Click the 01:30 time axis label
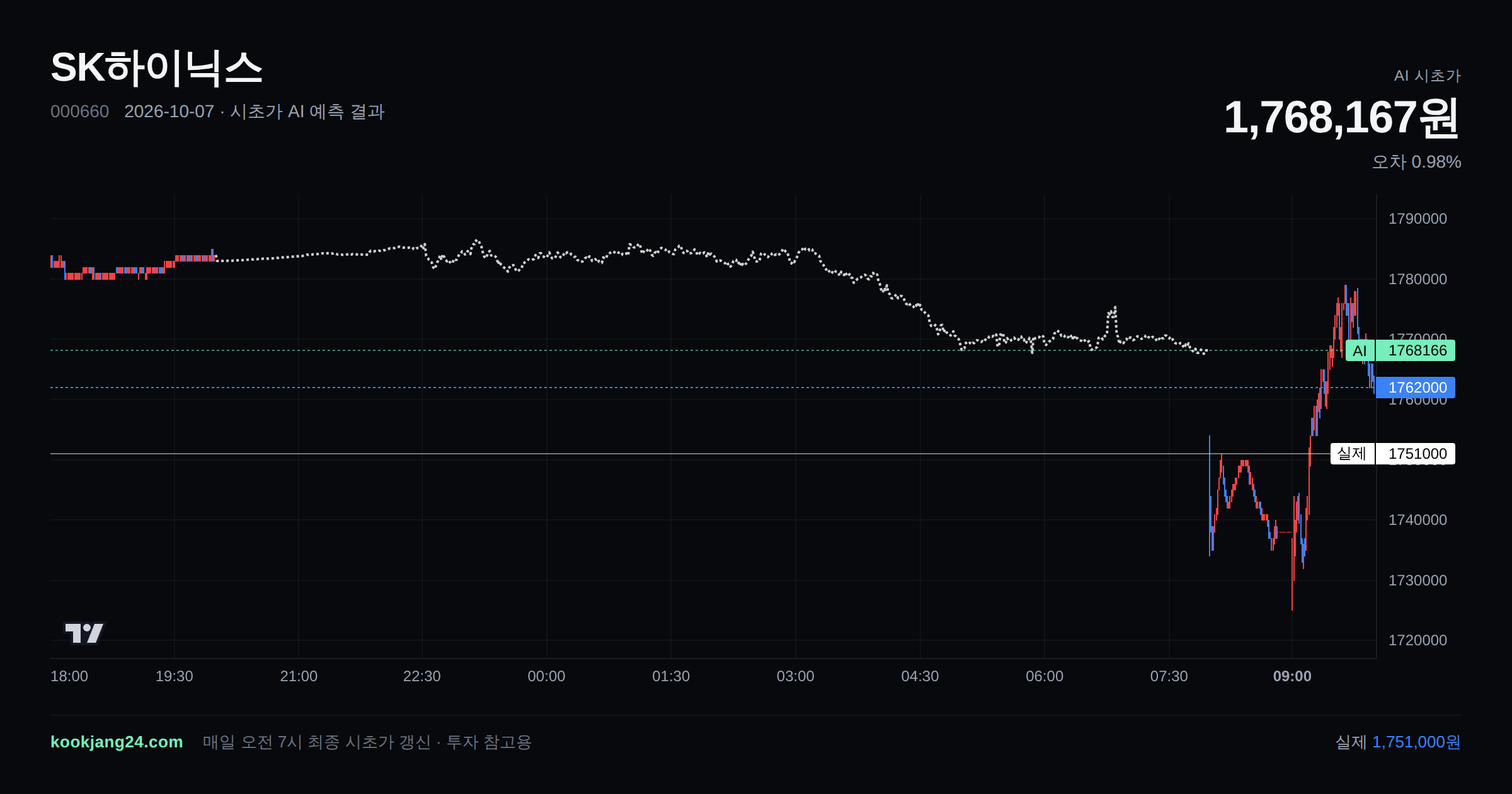This screenshot has height=794, width=1512. point(671,676)
